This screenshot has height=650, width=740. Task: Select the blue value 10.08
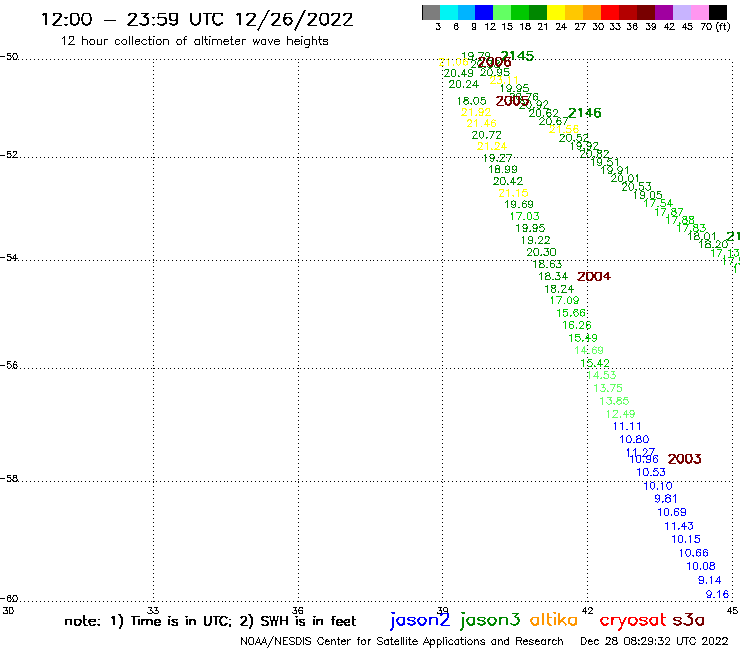701,566
